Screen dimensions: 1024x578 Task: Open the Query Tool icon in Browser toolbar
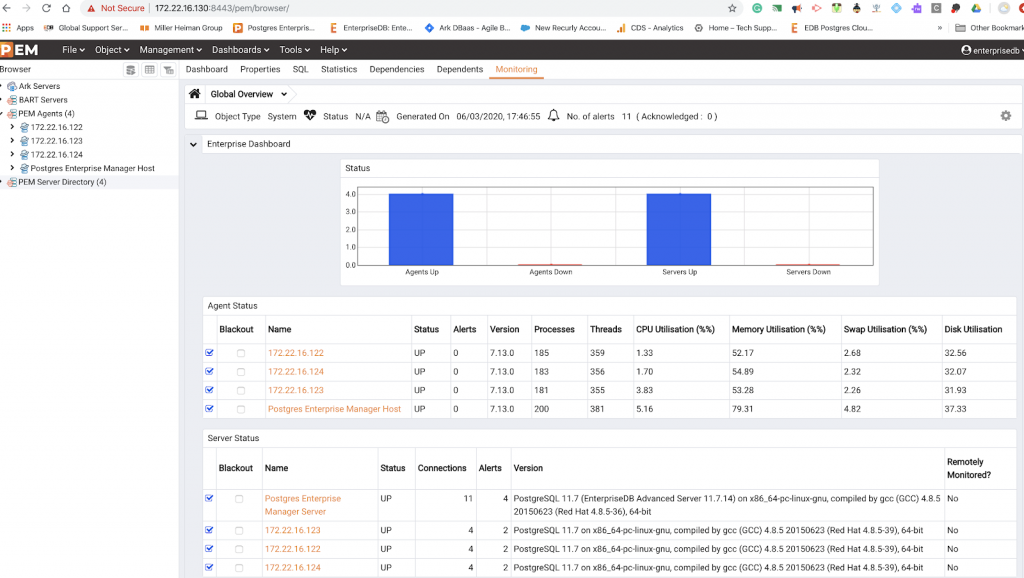point(131,70)
